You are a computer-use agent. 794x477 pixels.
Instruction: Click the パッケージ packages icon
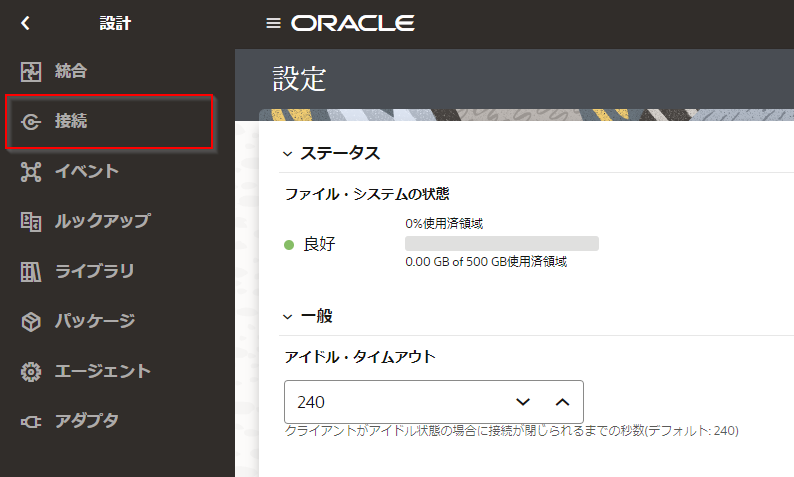click(31, 321)
